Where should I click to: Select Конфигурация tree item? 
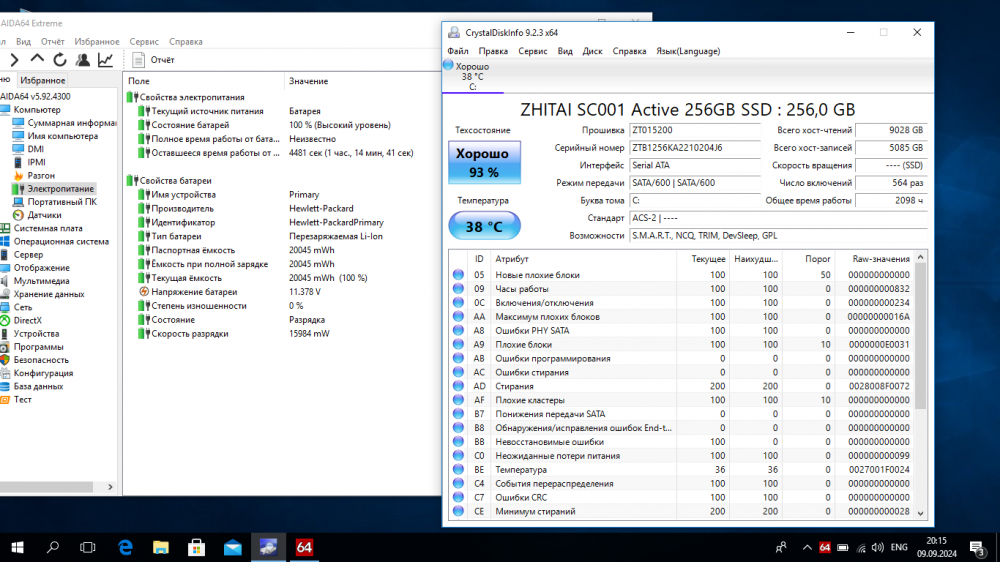(x=43, y=373)
